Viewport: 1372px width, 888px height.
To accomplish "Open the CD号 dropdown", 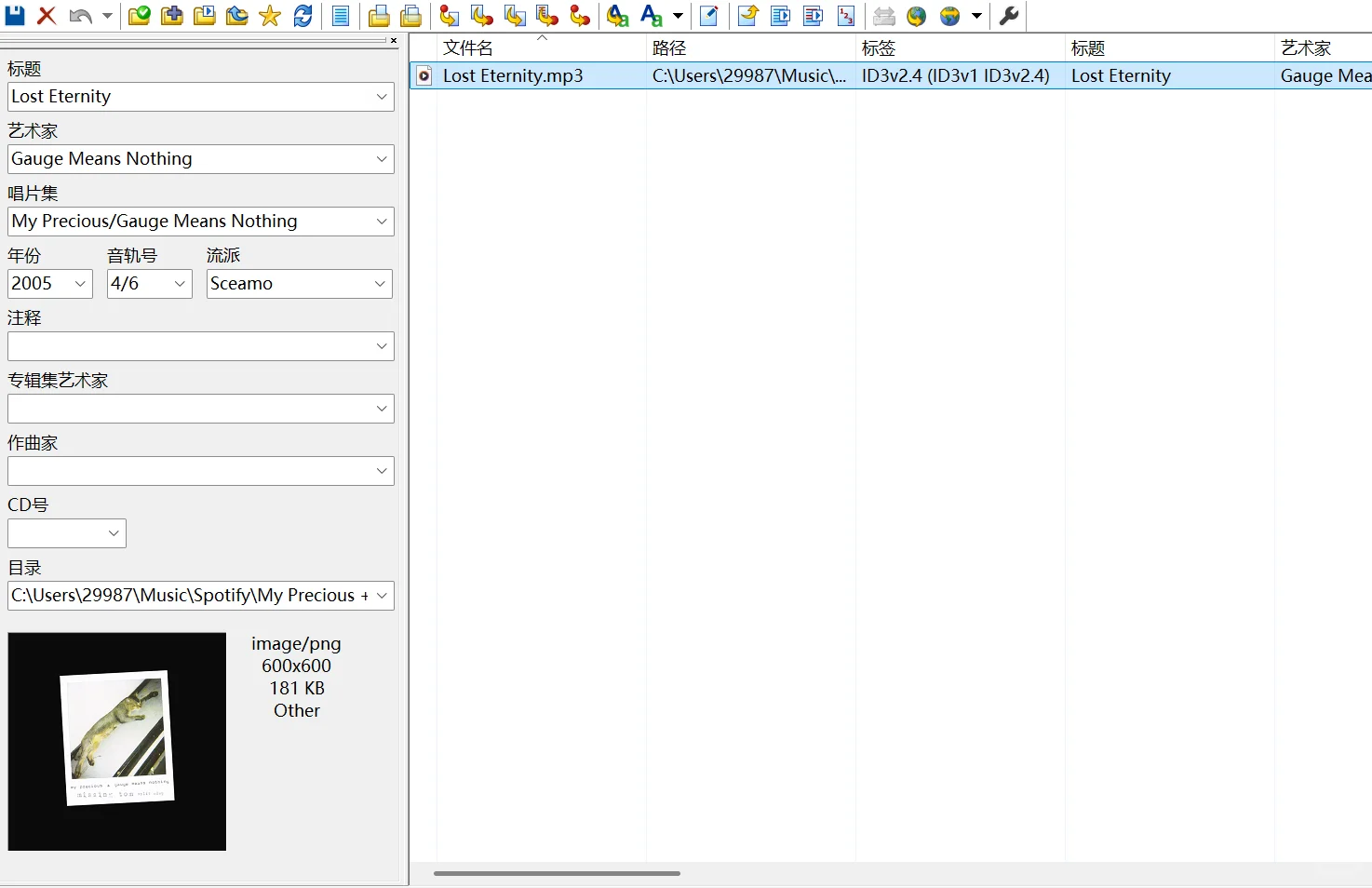I will [67, 533].
